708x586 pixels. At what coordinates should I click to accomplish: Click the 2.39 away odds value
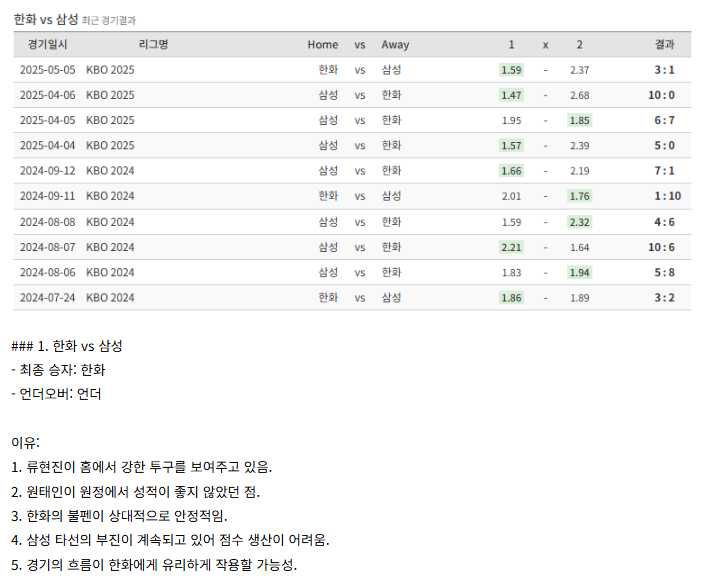click(580, 146)
